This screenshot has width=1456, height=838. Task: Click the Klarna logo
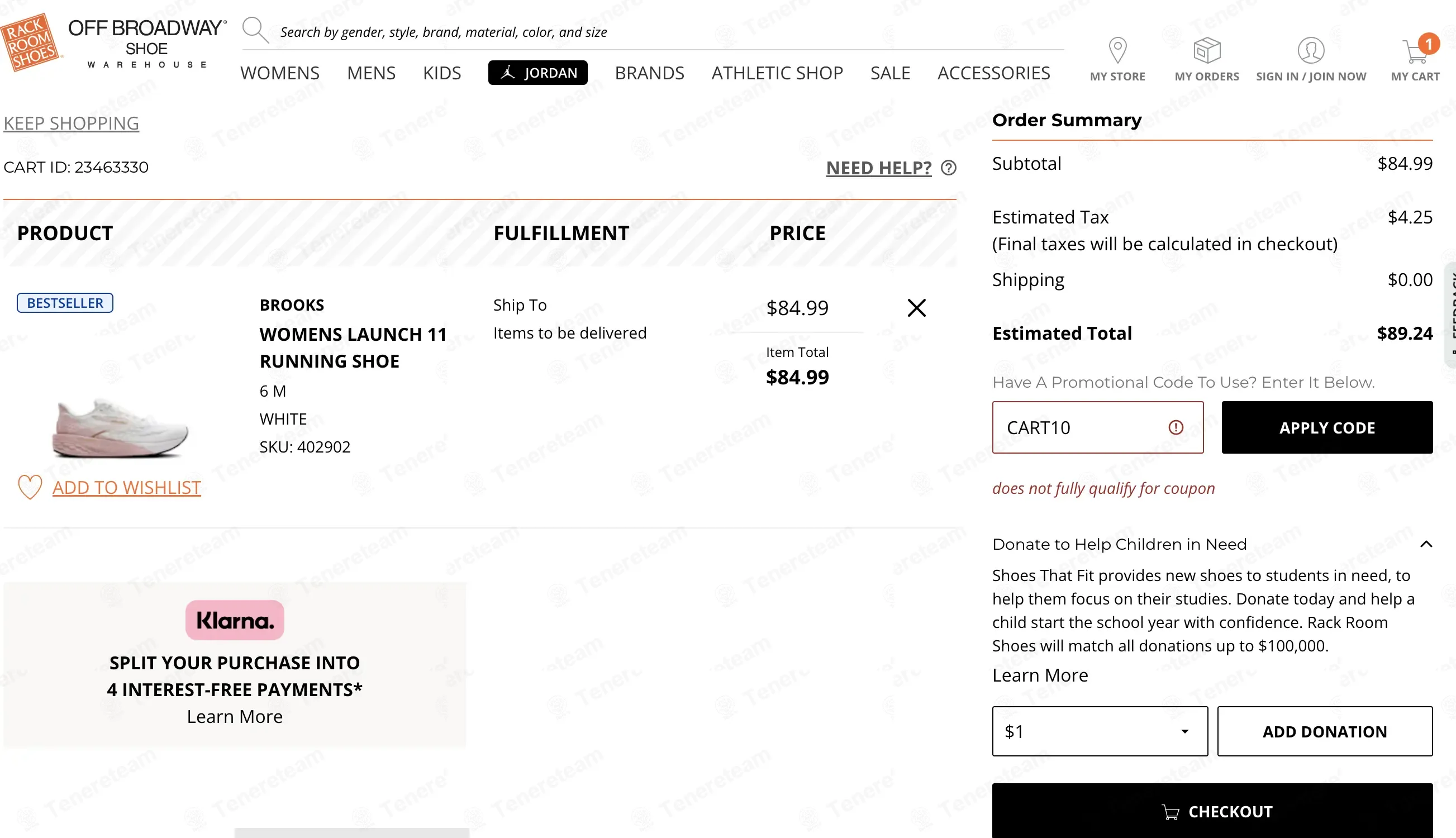point(234,620)
